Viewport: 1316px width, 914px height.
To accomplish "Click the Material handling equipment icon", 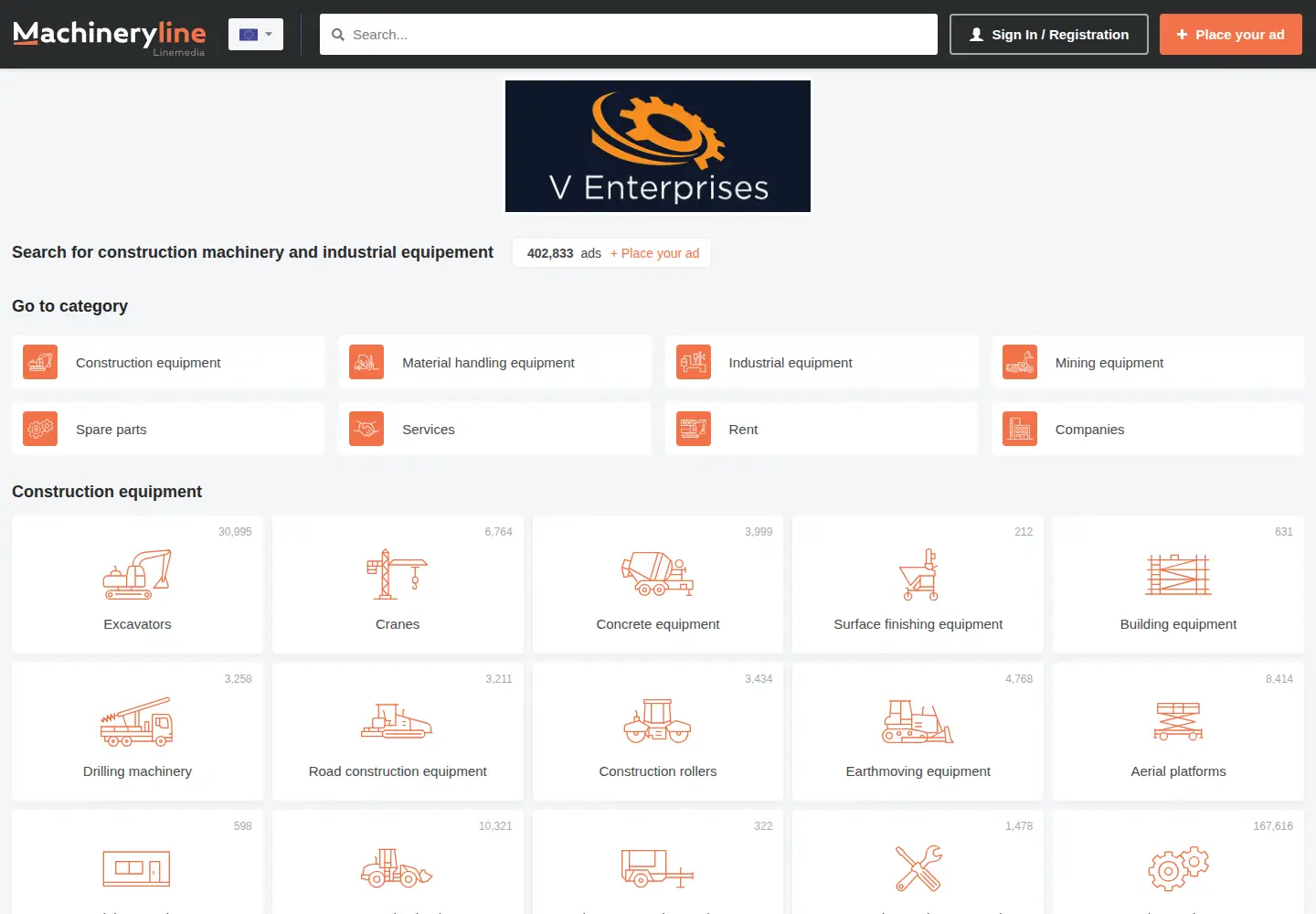I will [366, 363].
